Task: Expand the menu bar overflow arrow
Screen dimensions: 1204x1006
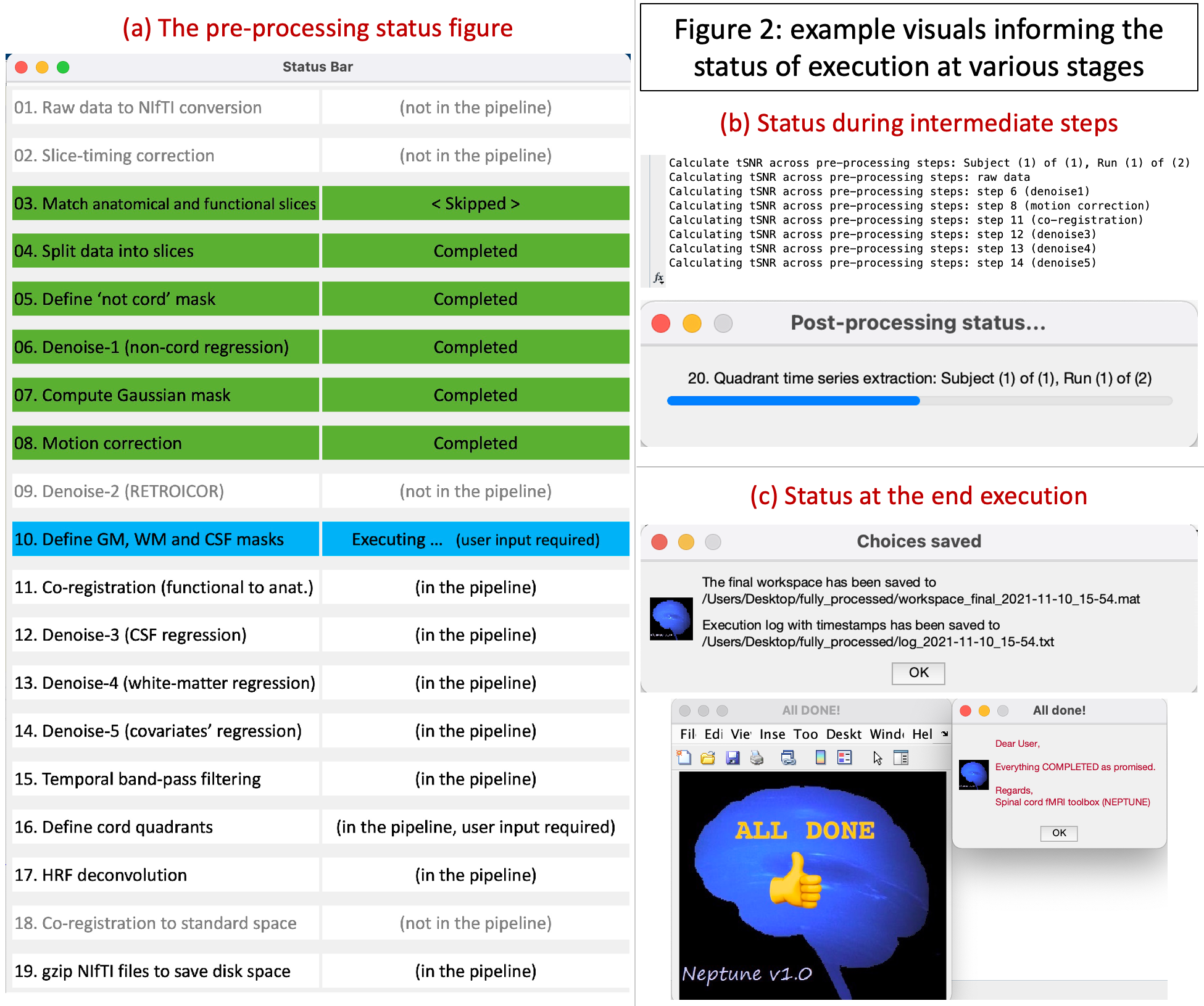Action: 944,734
